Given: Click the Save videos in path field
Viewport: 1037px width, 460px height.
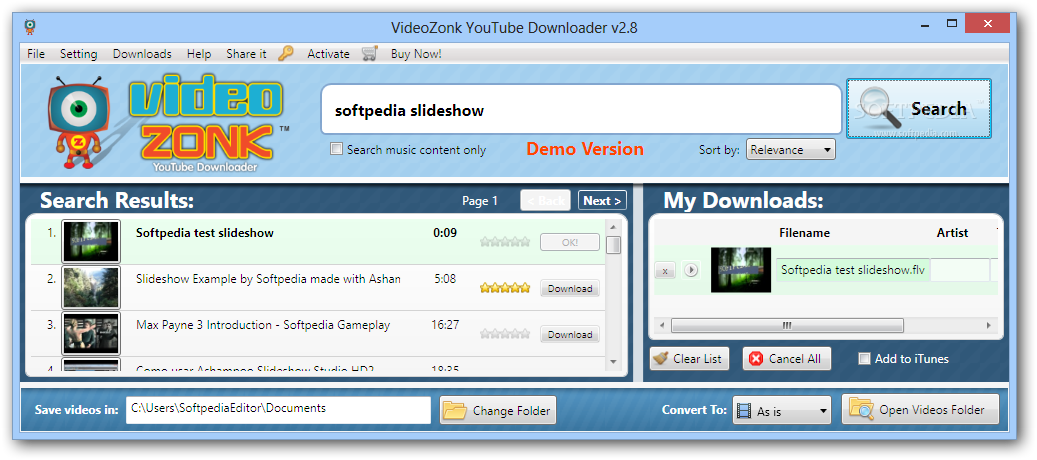Looking at the screenshot, I should coord(278,410).
